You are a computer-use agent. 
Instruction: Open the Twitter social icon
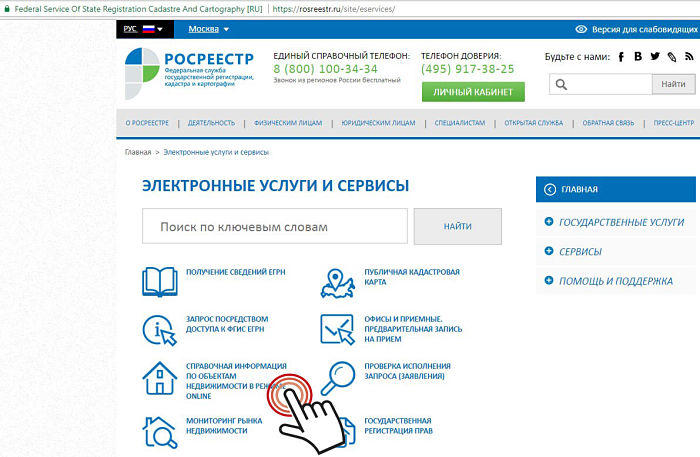655,56
